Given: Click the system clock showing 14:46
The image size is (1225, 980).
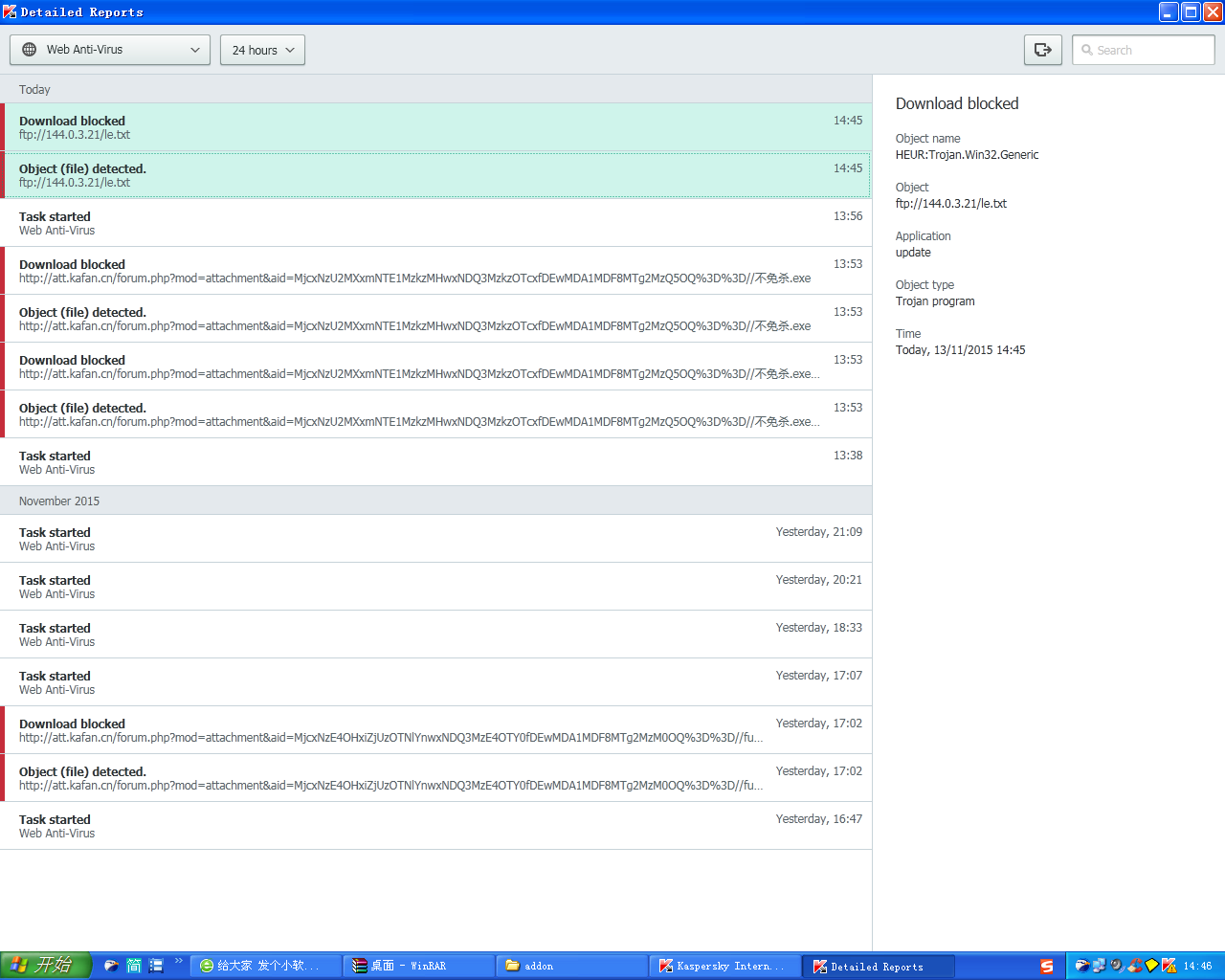Looking at the screenshot, I should point(1197,967).
